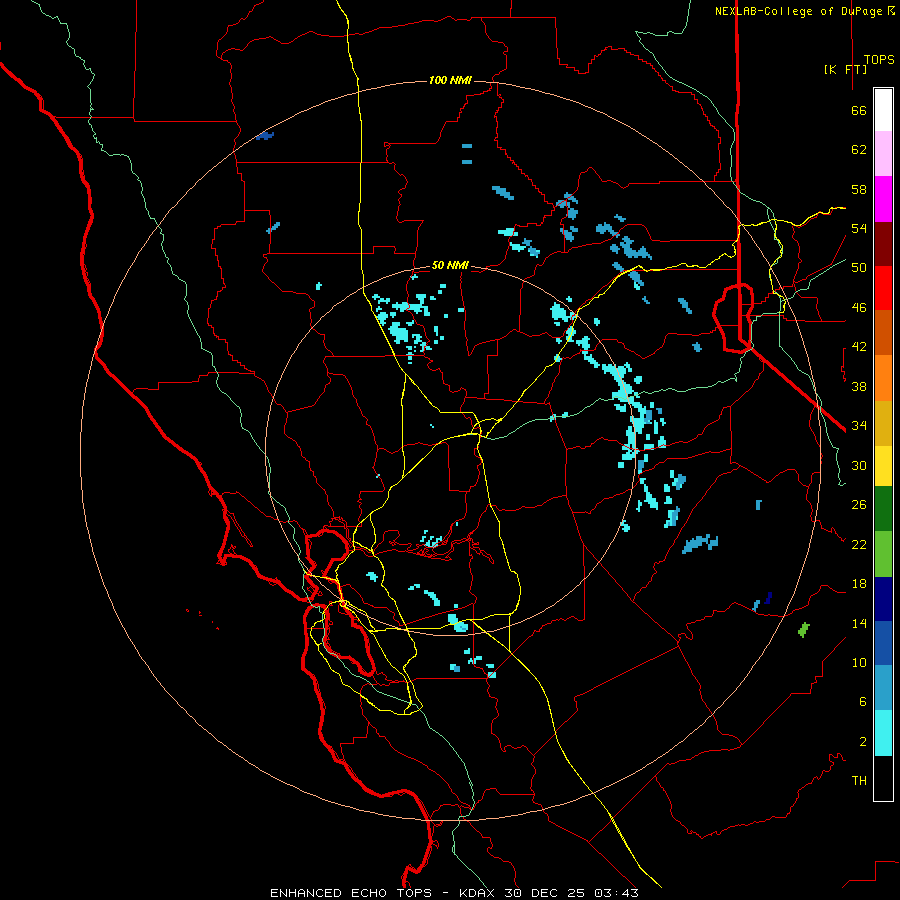
Task: Click the magenta legend swatch
Action: [x=883, y=199]
